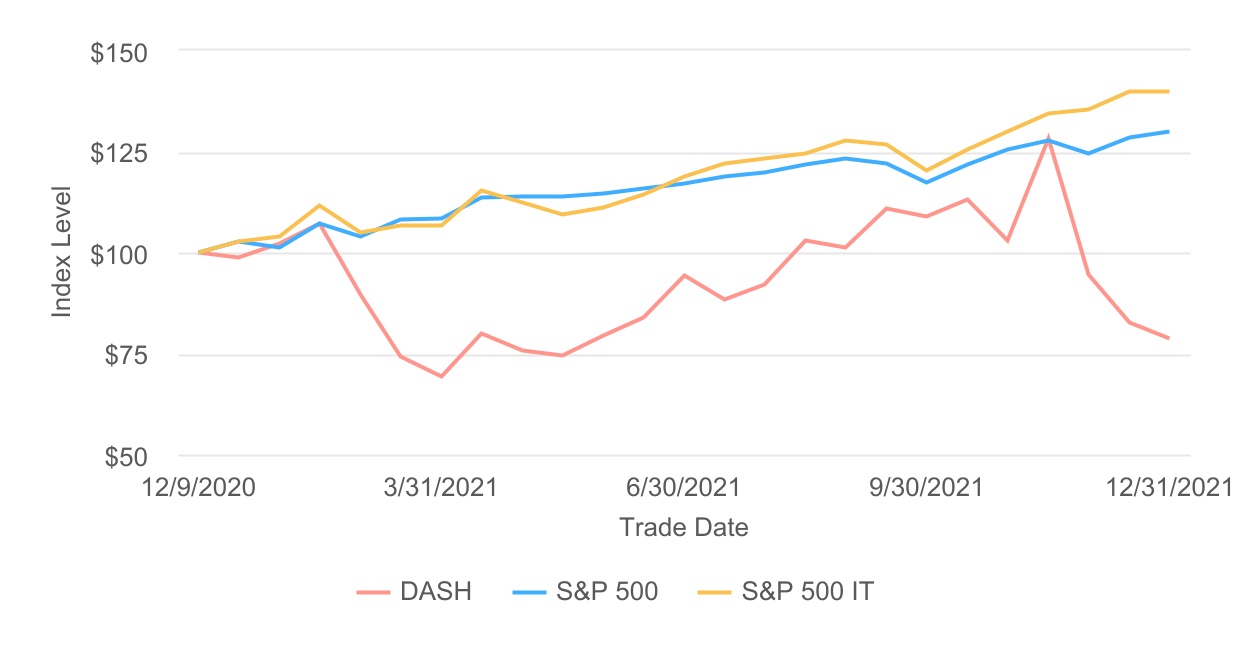
Task: Click the 9/30/2021 trade date label
Action: [x=926, y=487]
